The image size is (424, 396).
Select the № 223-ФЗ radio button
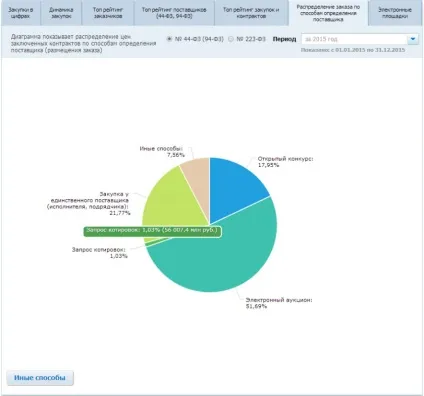point(231,39)
